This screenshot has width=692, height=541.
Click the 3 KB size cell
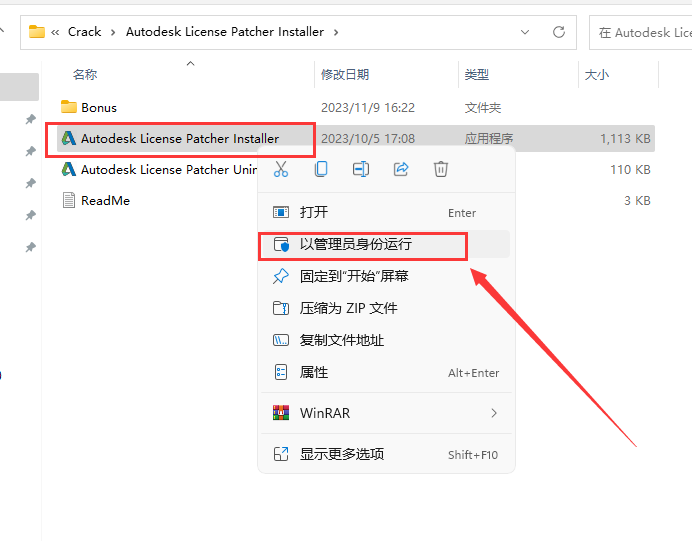[x=637, y=201]
